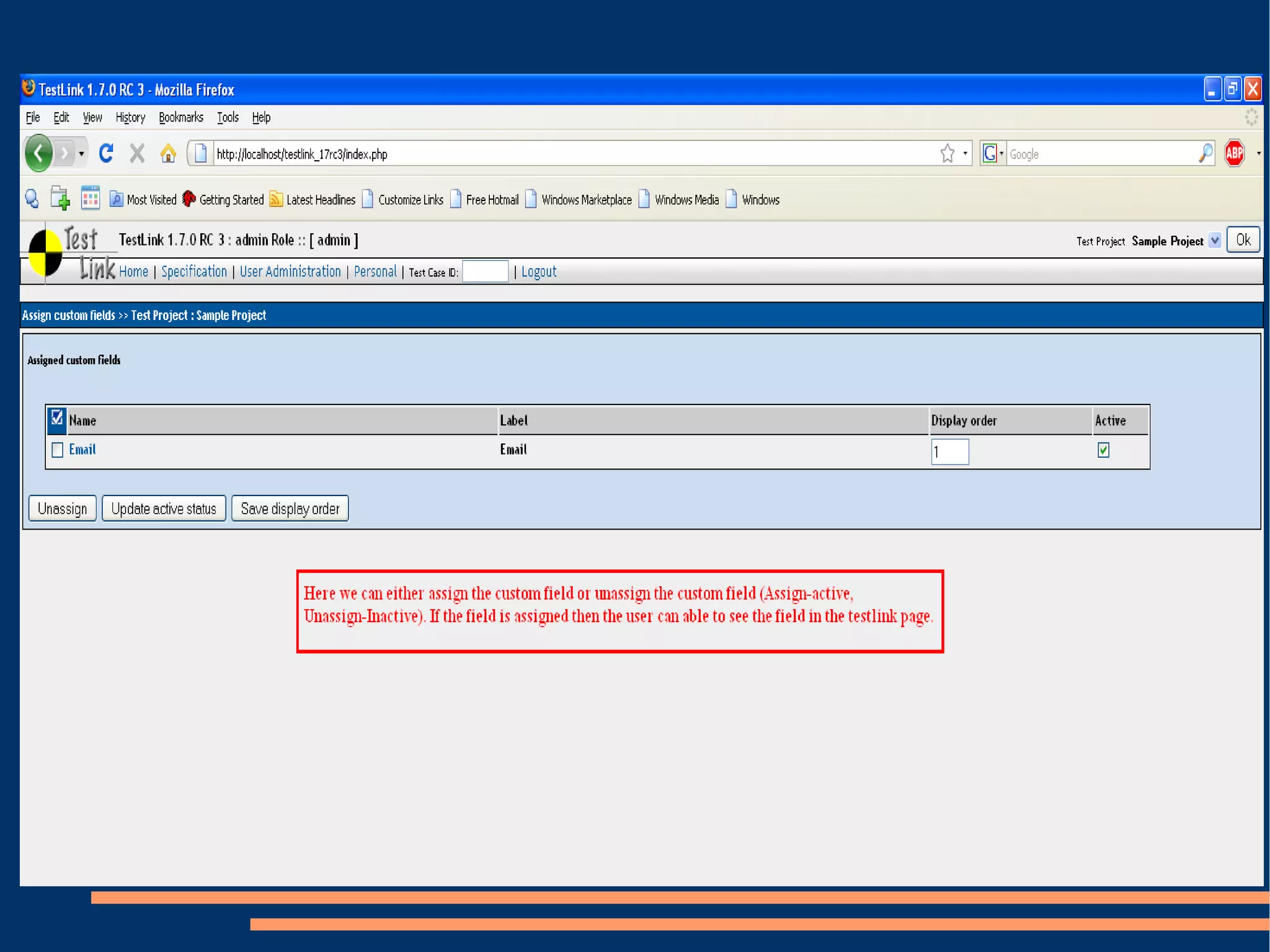Open the Email custom field link
This screenshot has width=1270, height=952.
pyautogui.click(x=82, y=449)
